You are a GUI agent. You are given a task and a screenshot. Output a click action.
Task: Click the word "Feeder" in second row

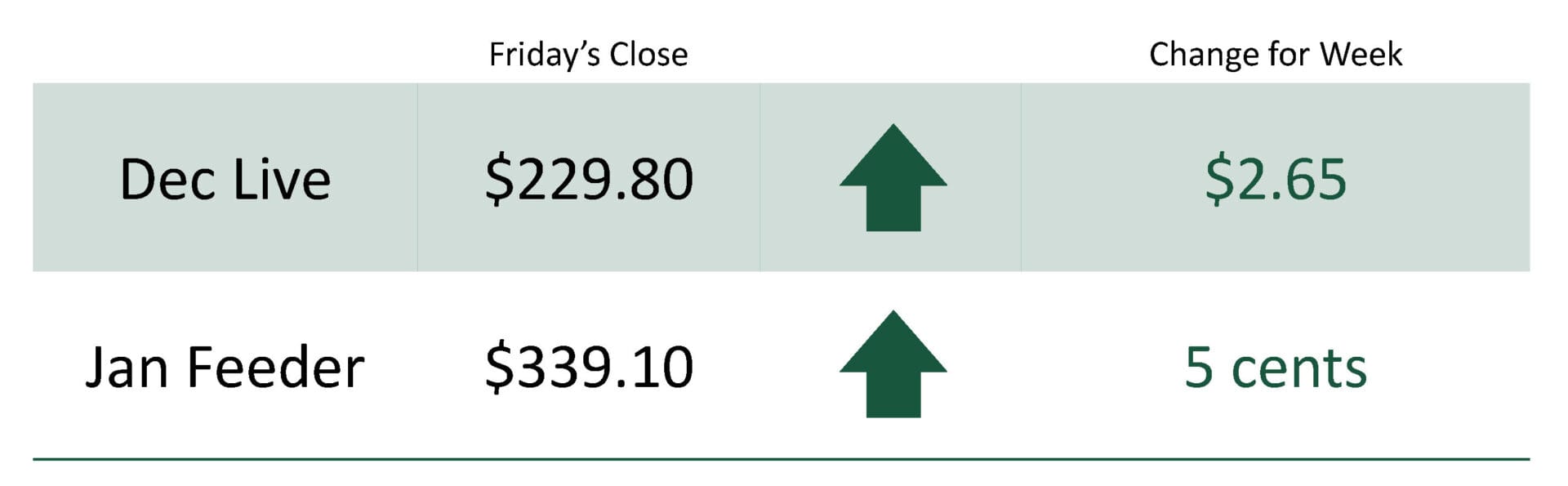tap(275, 367)
